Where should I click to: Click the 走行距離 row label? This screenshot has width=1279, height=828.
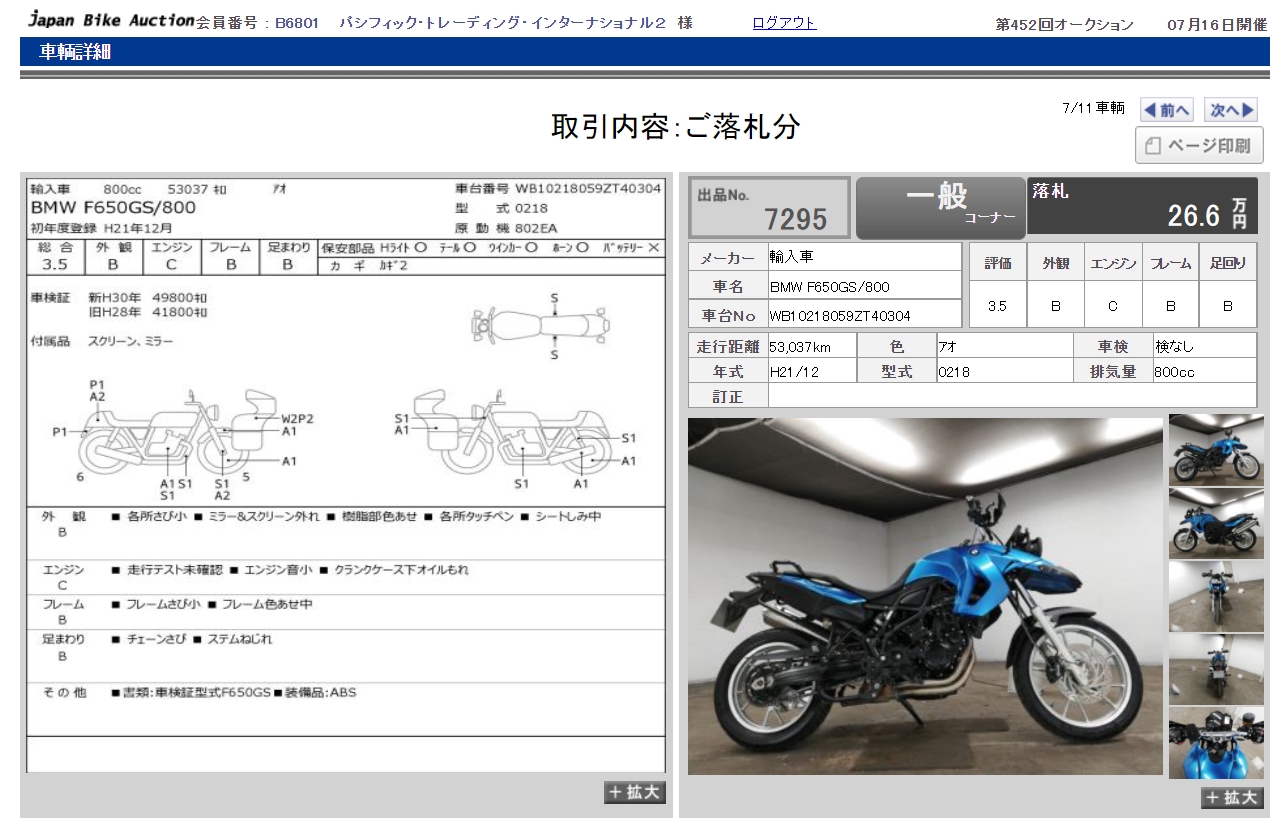pos(728,347)
